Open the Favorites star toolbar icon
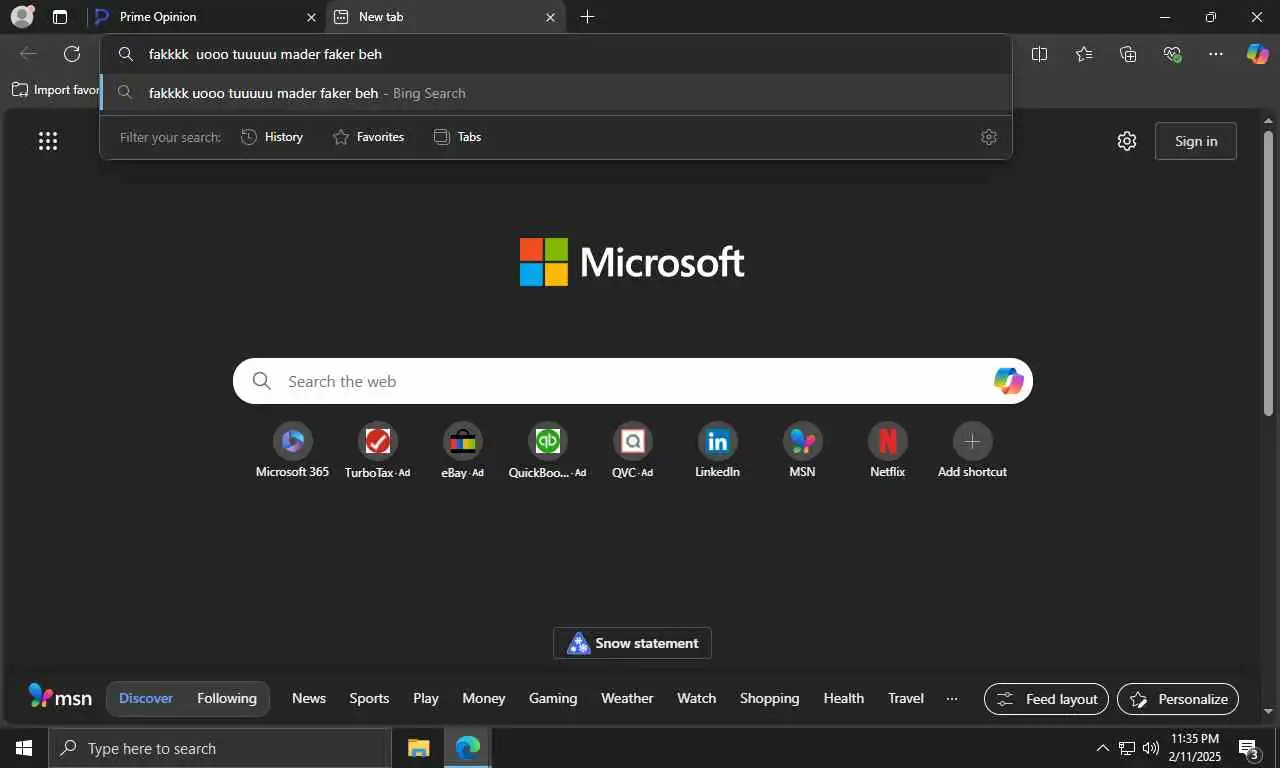 (1084, 54)
